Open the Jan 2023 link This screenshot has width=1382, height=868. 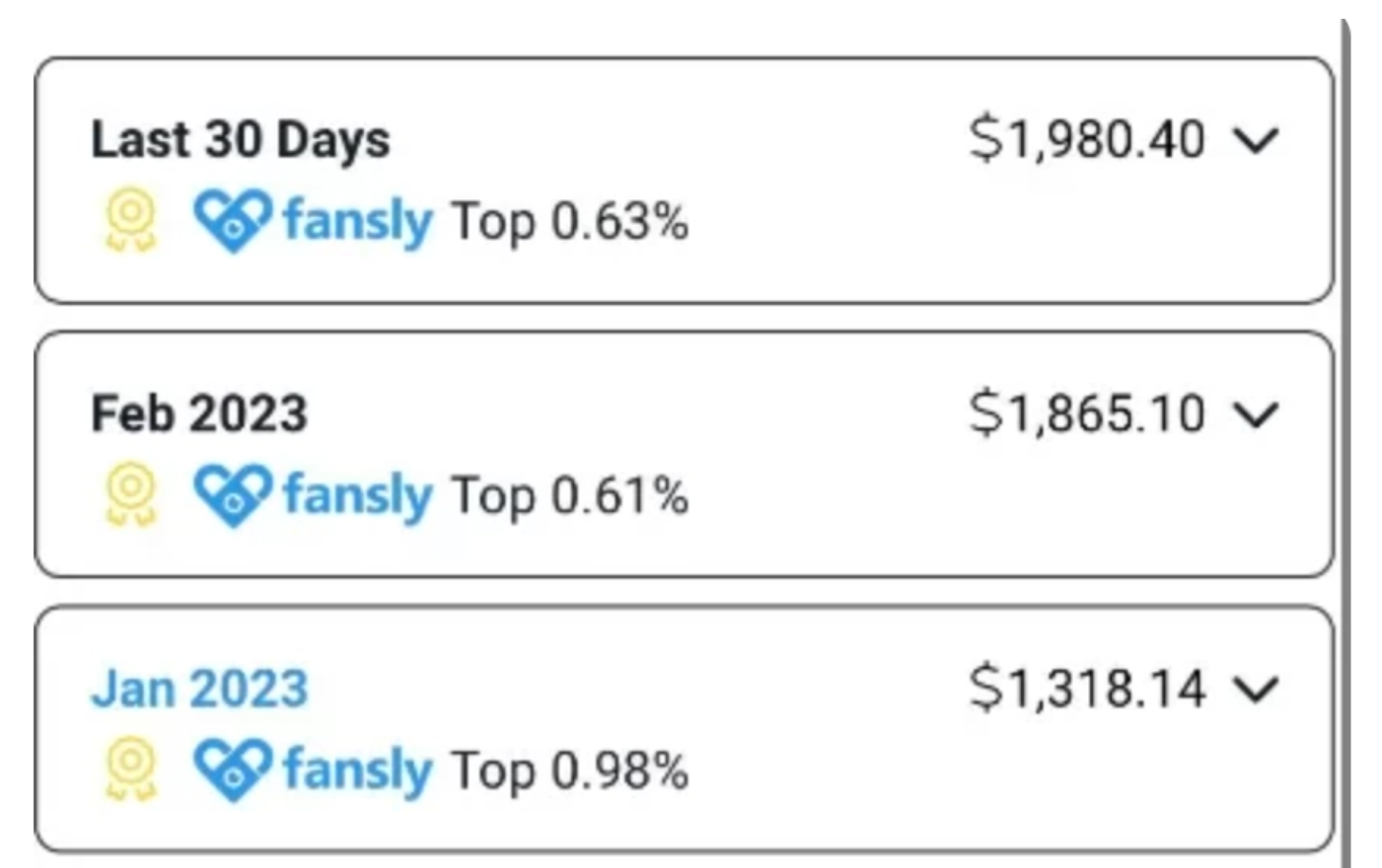(x=199, y=687)
